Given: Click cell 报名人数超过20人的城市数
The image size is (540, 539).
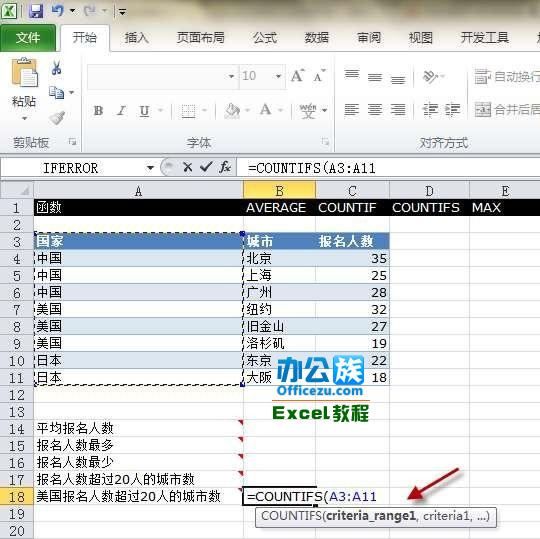Looking at the screenshot, I should [138, 479].
